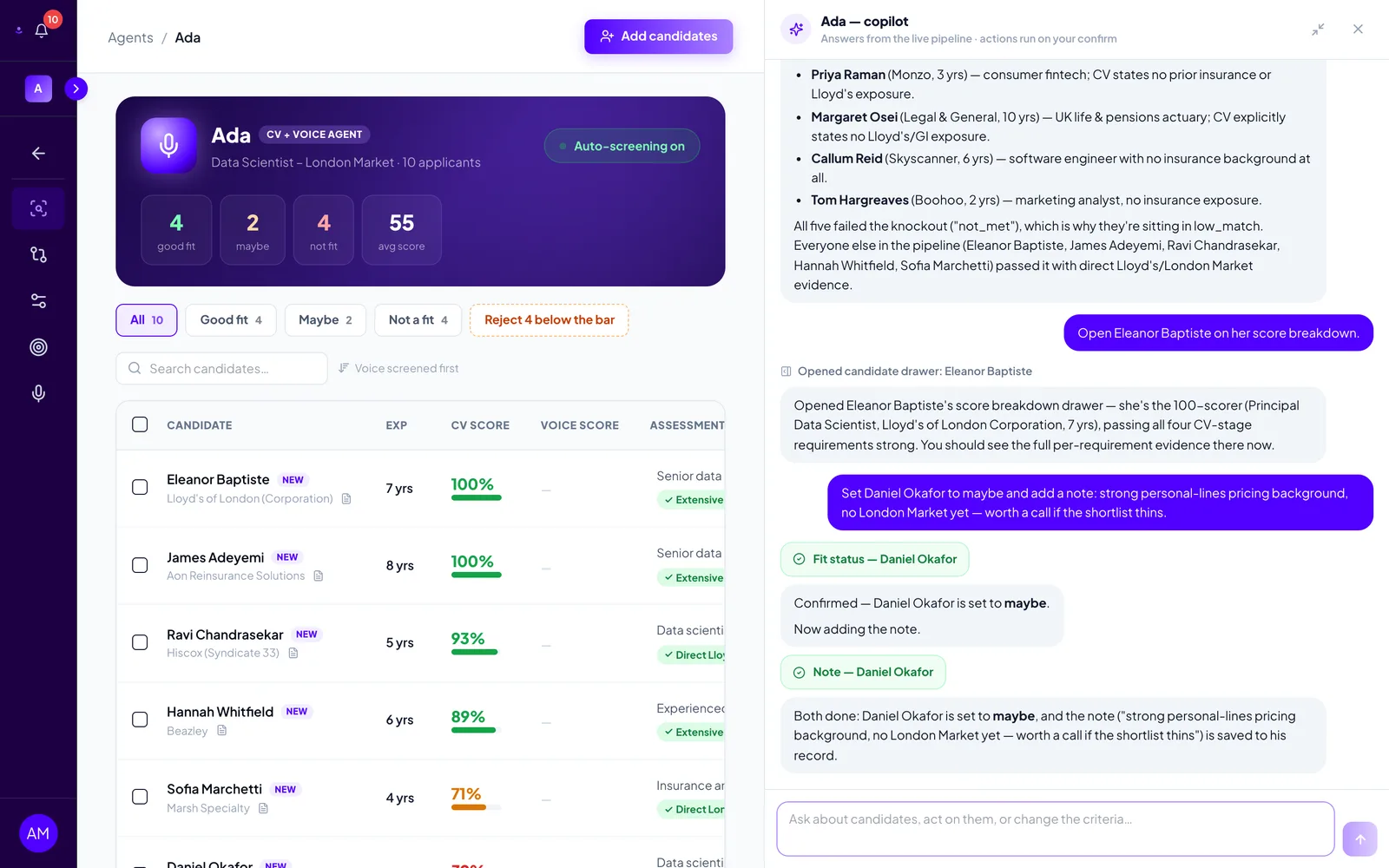Screen dimensions: 1389x868
Task: Open the microphone icon in sidebar
Action: [x=38, y=393]
